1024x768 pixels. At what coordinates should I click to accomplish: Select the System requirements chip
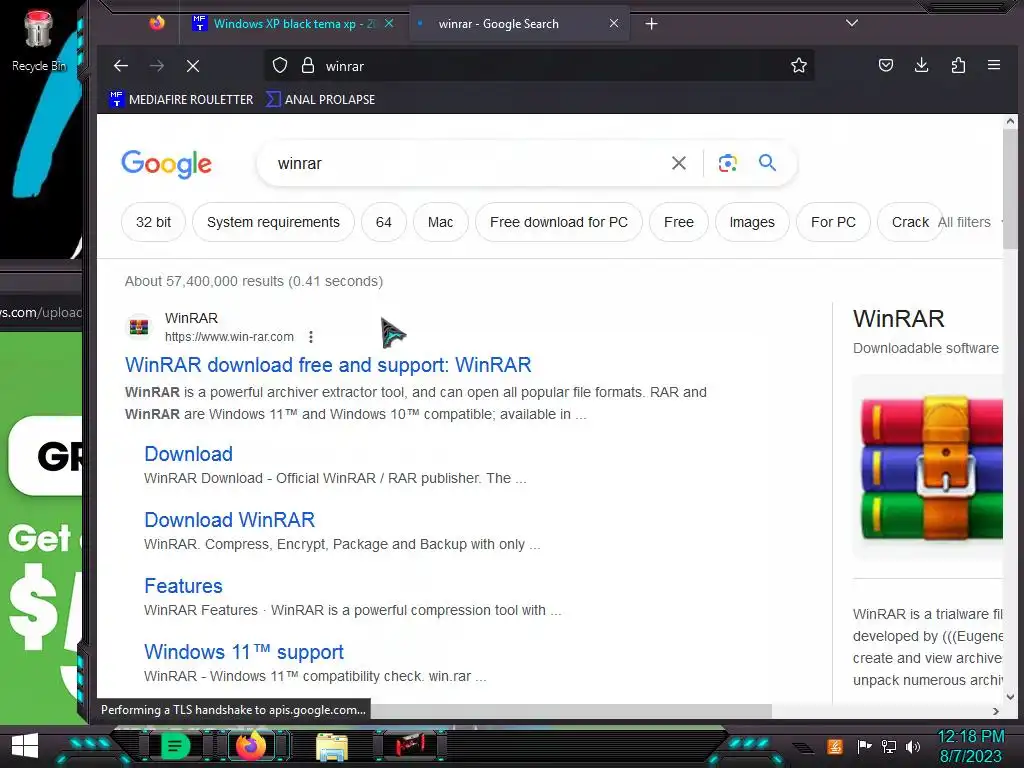point(273,222)
